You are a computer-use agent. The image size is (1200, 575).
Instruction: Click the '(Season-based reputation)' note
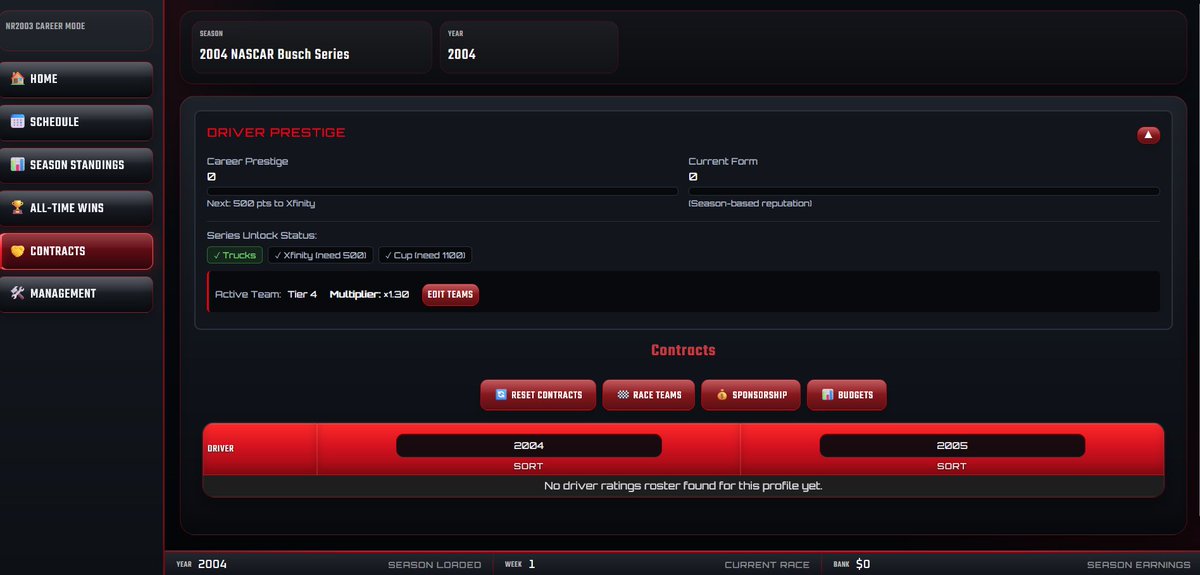pos(750,203)
